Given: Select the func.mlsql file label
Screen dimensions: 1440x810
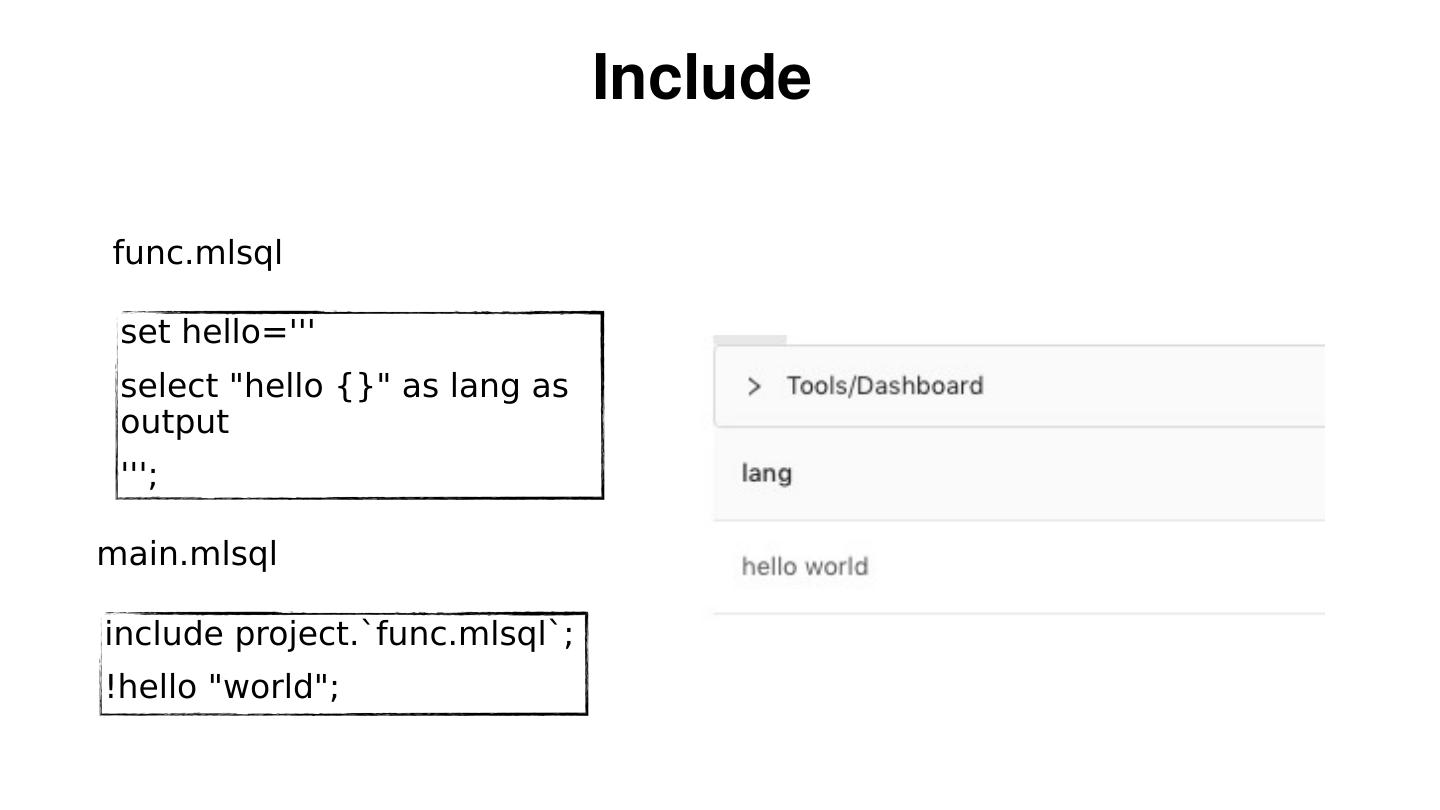Looking at the screenshot, I should coord(198,253).
